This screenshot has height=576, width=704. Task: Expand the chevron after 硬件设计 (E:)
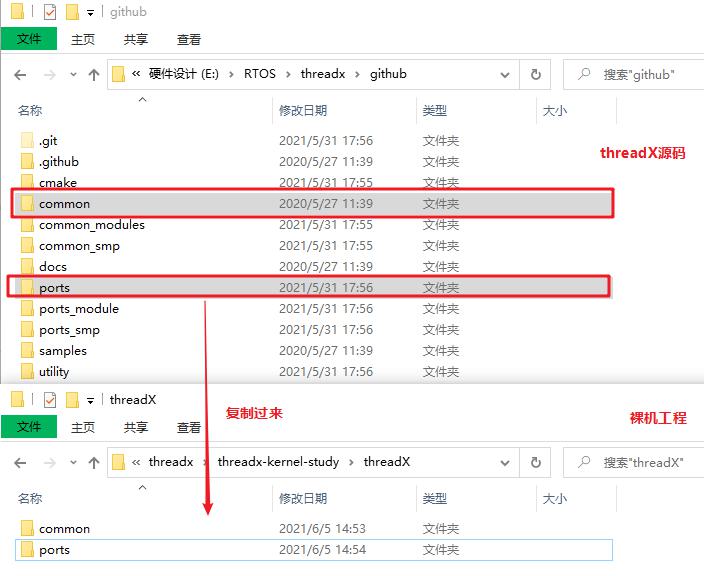(231, 75)
